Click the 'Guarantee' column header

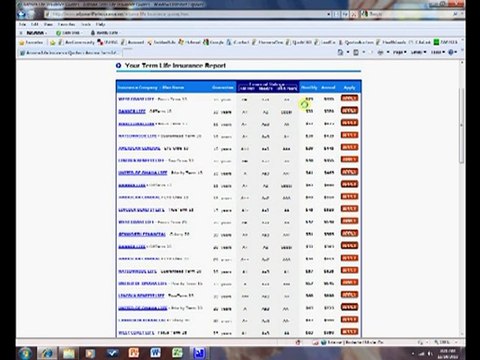[223, 87]
